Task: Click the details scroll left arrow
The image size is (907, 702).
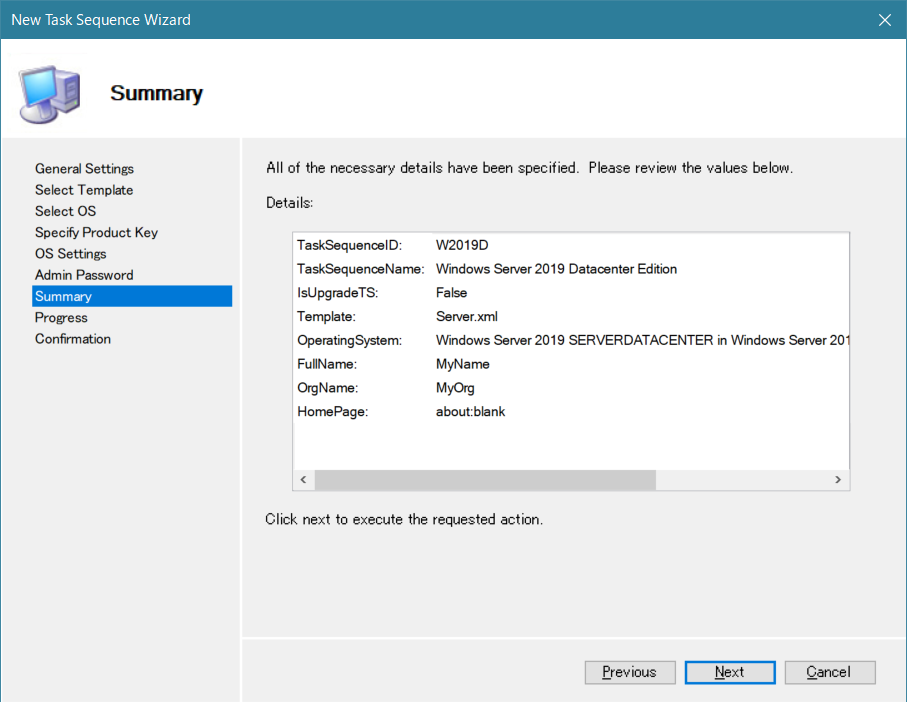Action: (304, 479)
